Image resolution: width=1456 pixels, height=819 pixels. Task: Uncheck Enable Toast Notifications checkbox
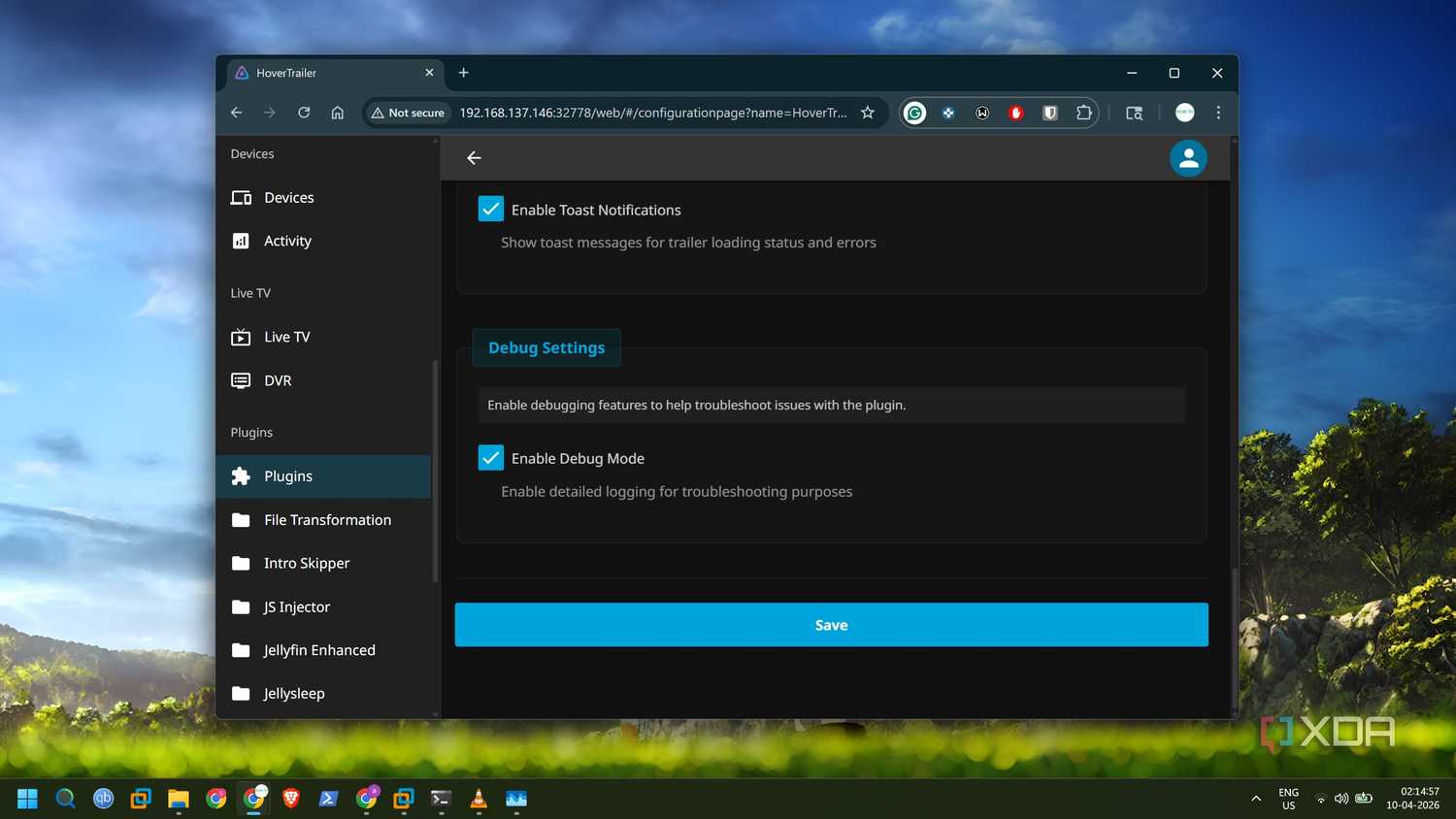491,209
